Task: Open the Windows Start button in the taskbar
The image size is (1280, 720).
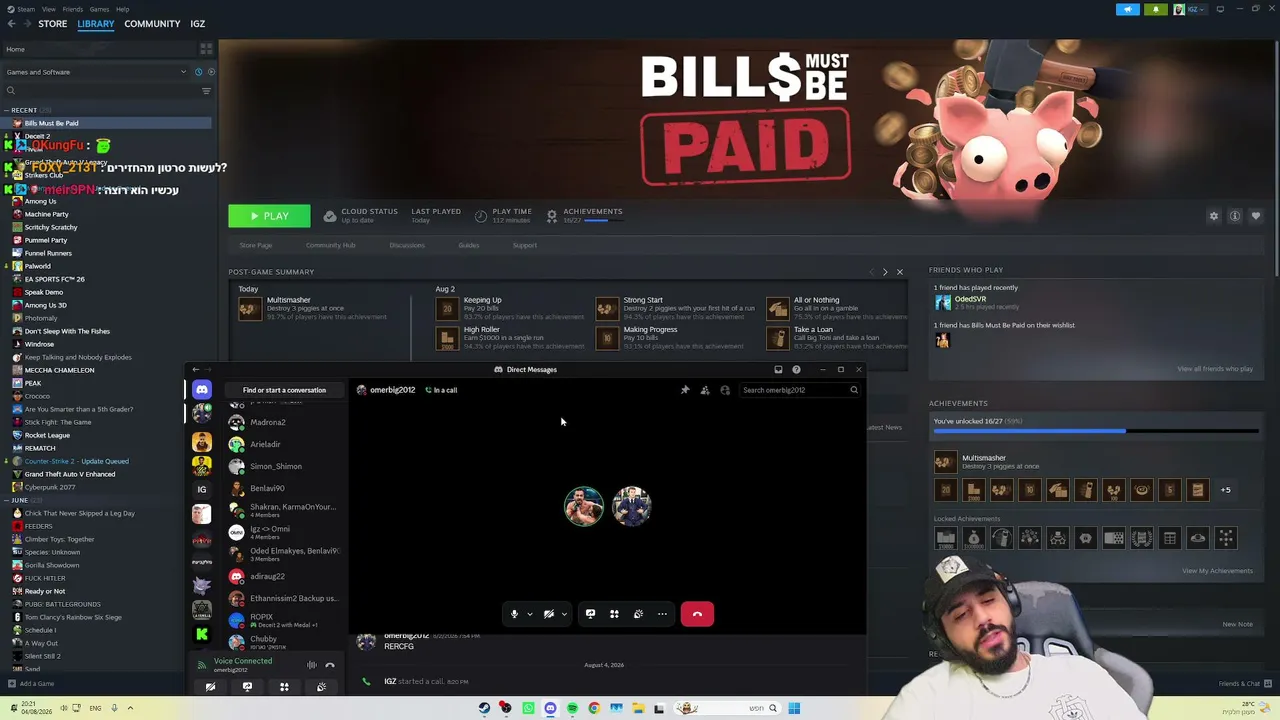Action: tap(794, 708)
